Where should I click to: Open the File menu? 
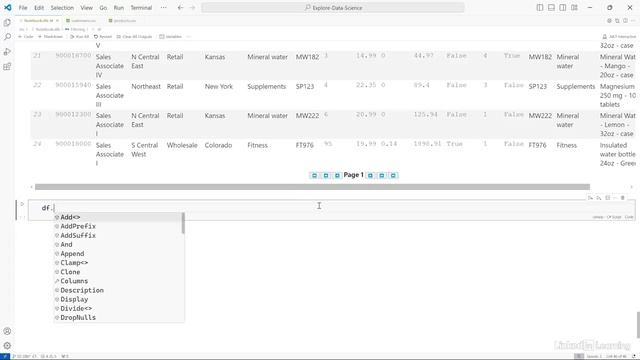click(23, 8)
